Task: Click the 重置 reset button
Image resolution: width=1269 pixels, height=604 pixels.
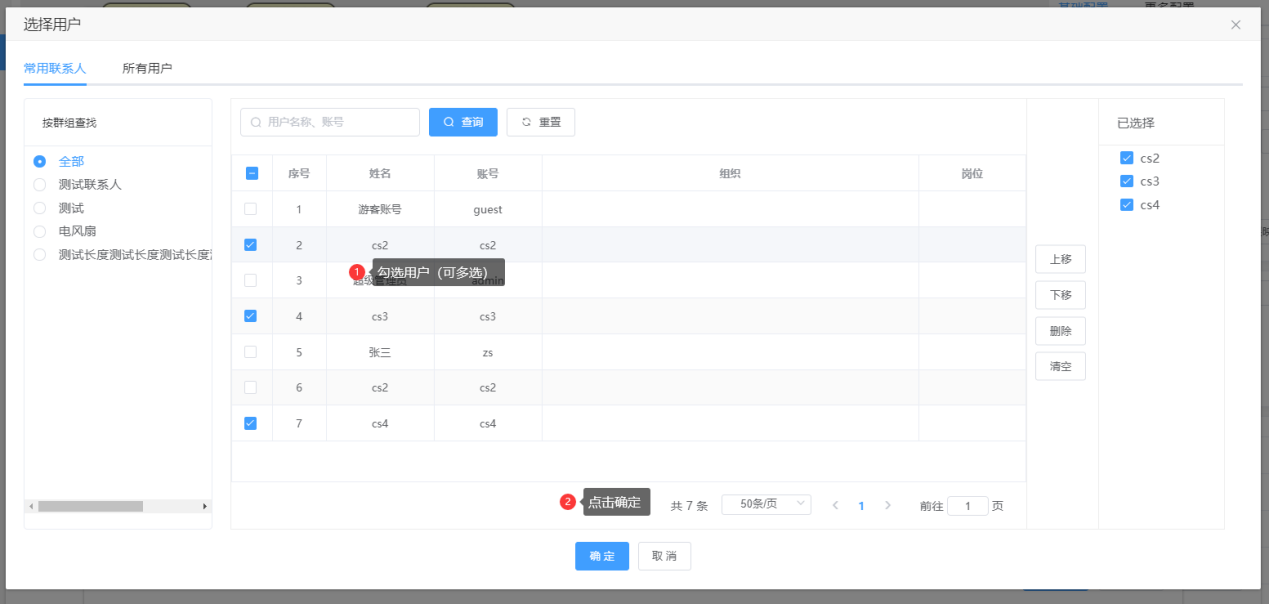Action: click(540, 122)
